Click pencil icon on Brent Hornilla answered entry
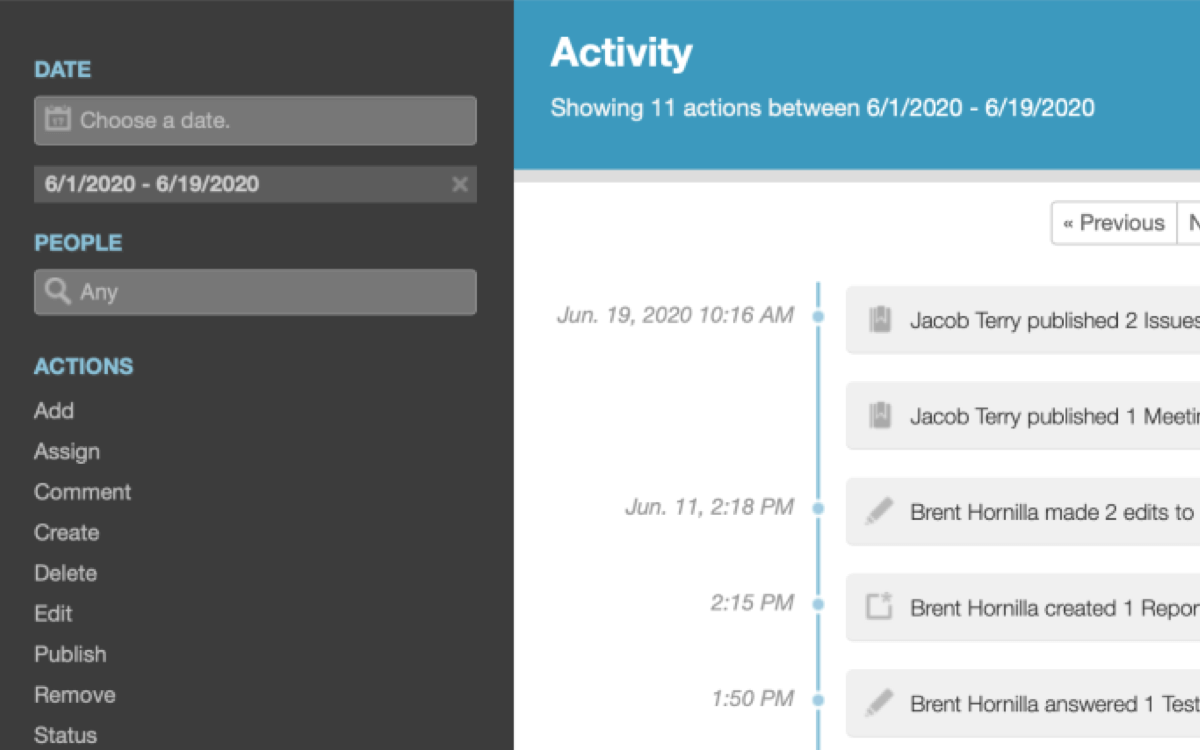The width and height of the screenshot is (1200, 750). [x=879, y=703]
